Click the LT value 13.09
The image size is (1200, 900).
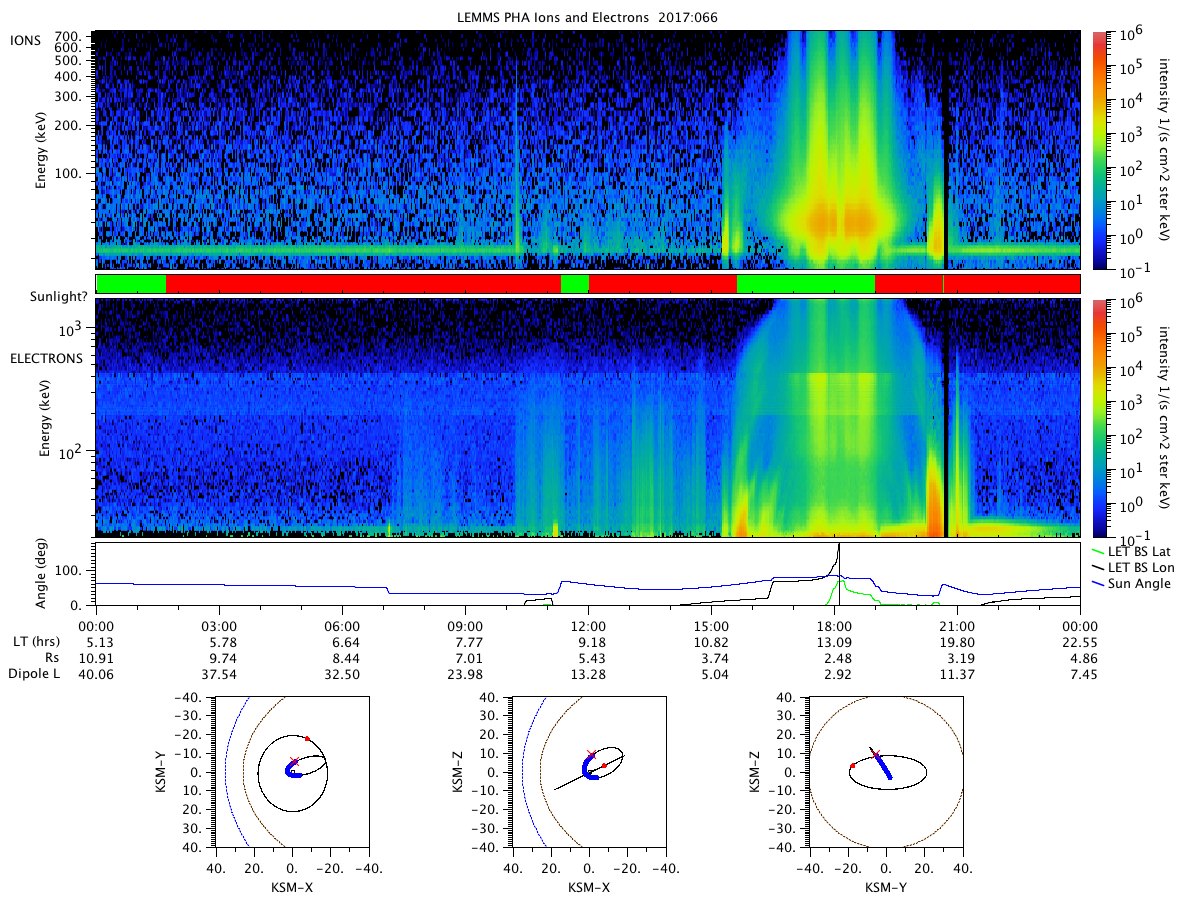[x=834, y=641]
